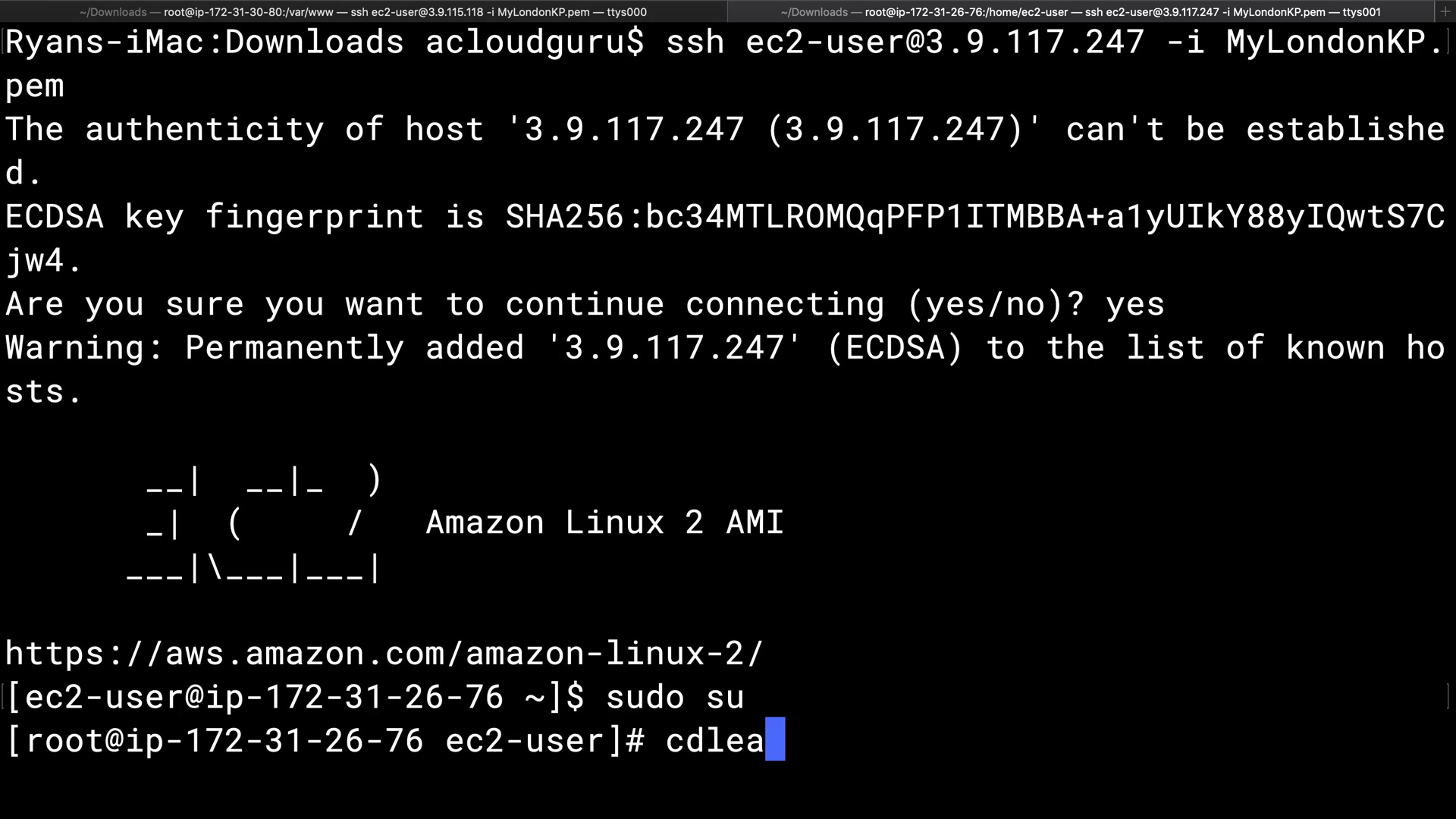Click the Amazon Linux 2 AMI banner text
The image size is (1456, 819).
click(x=604, y=523)
